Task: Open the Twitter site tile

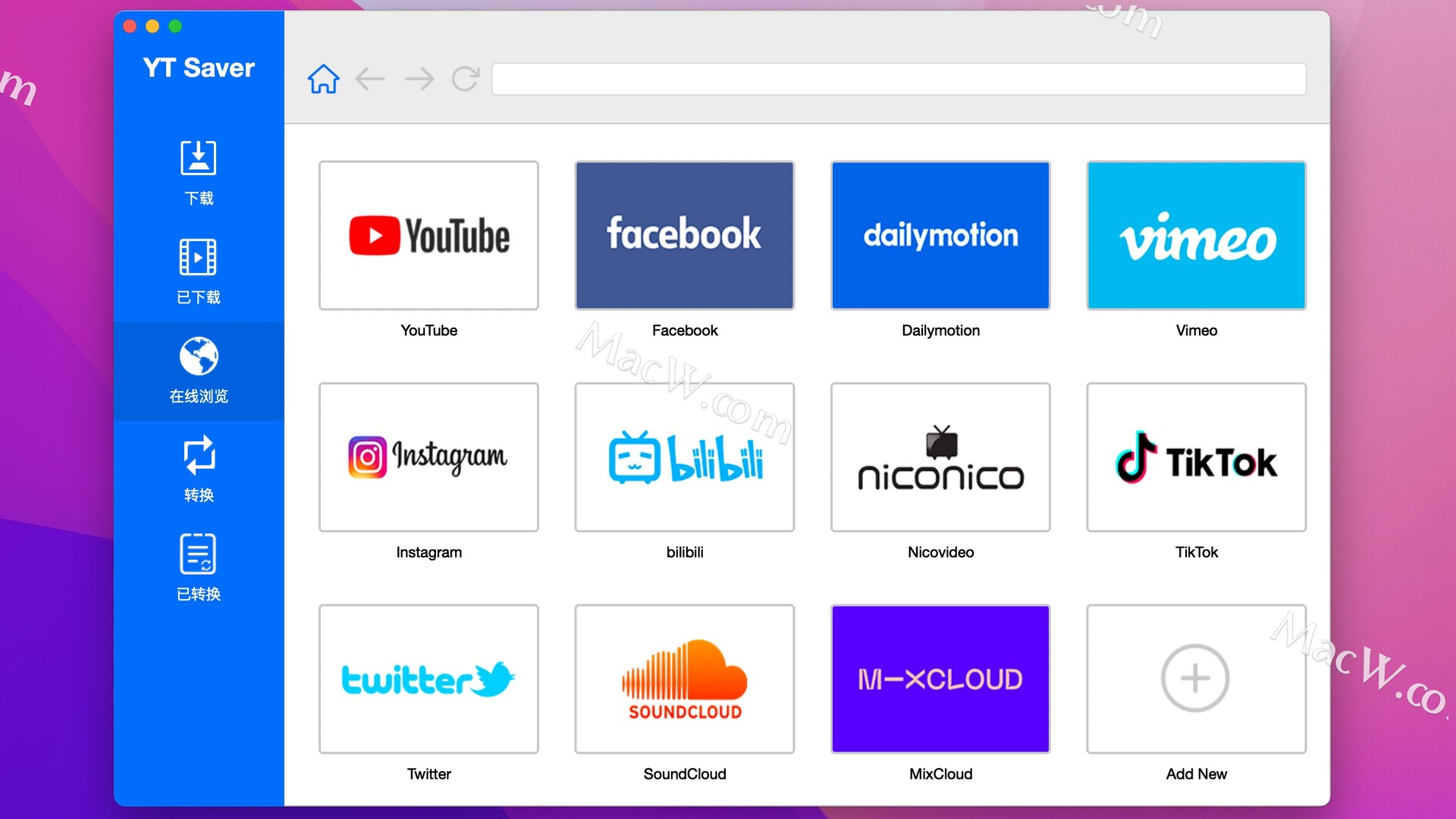Action: click(428, 679)
